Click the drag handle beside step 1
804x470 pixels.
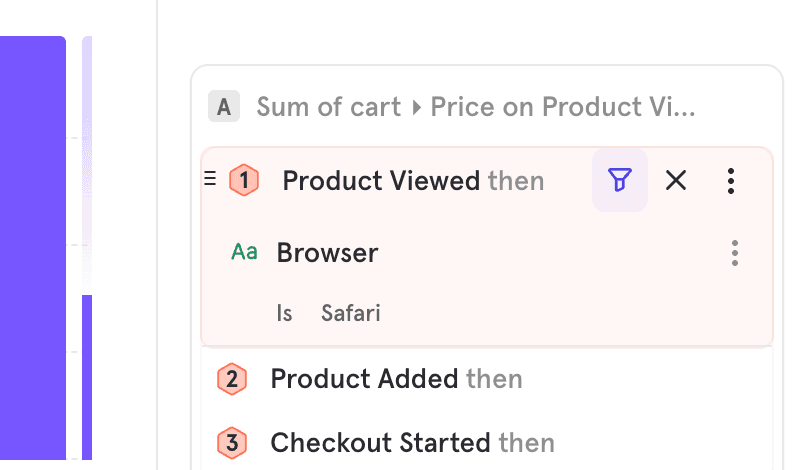pos(210,179)
